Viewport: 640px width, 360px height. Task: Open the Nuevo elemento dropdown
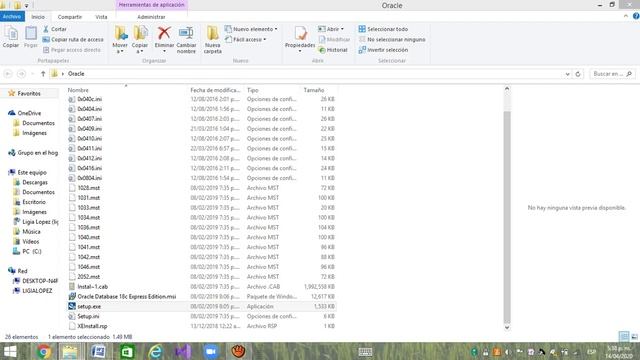point(251,29)
